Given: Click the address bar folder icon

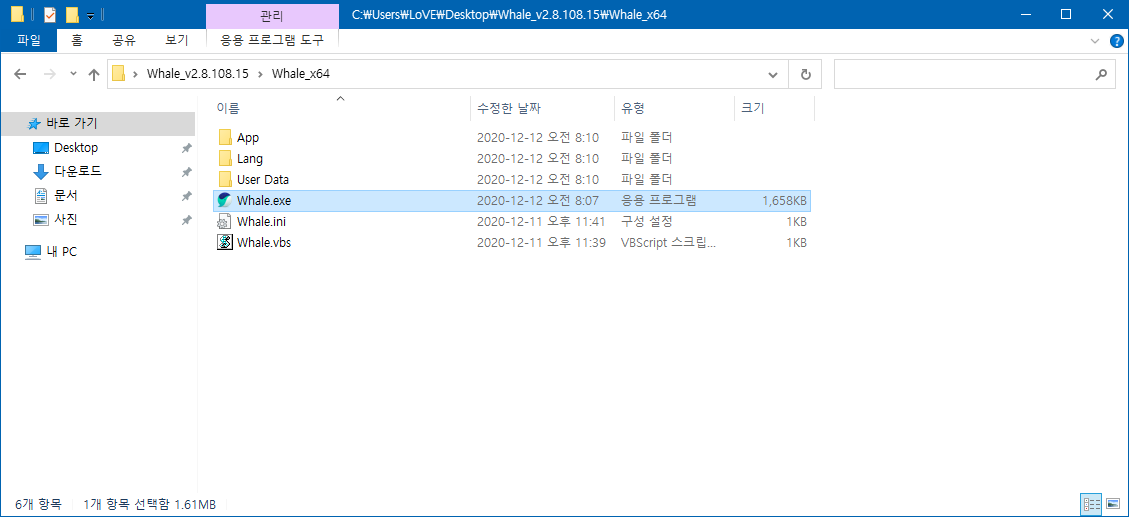Looking at the screenshot, I should [119, 73].
